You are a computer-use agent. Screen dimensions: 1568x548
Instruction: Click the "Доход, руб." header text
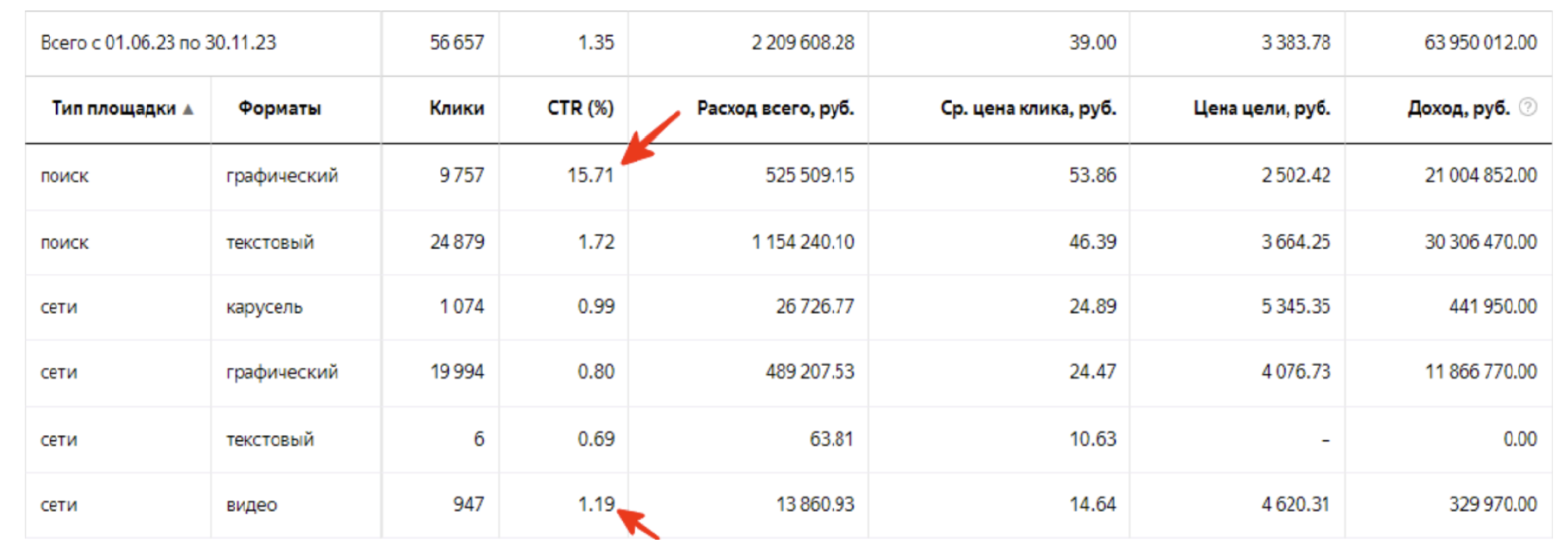pyautogui.click(x=1458, y=108)
